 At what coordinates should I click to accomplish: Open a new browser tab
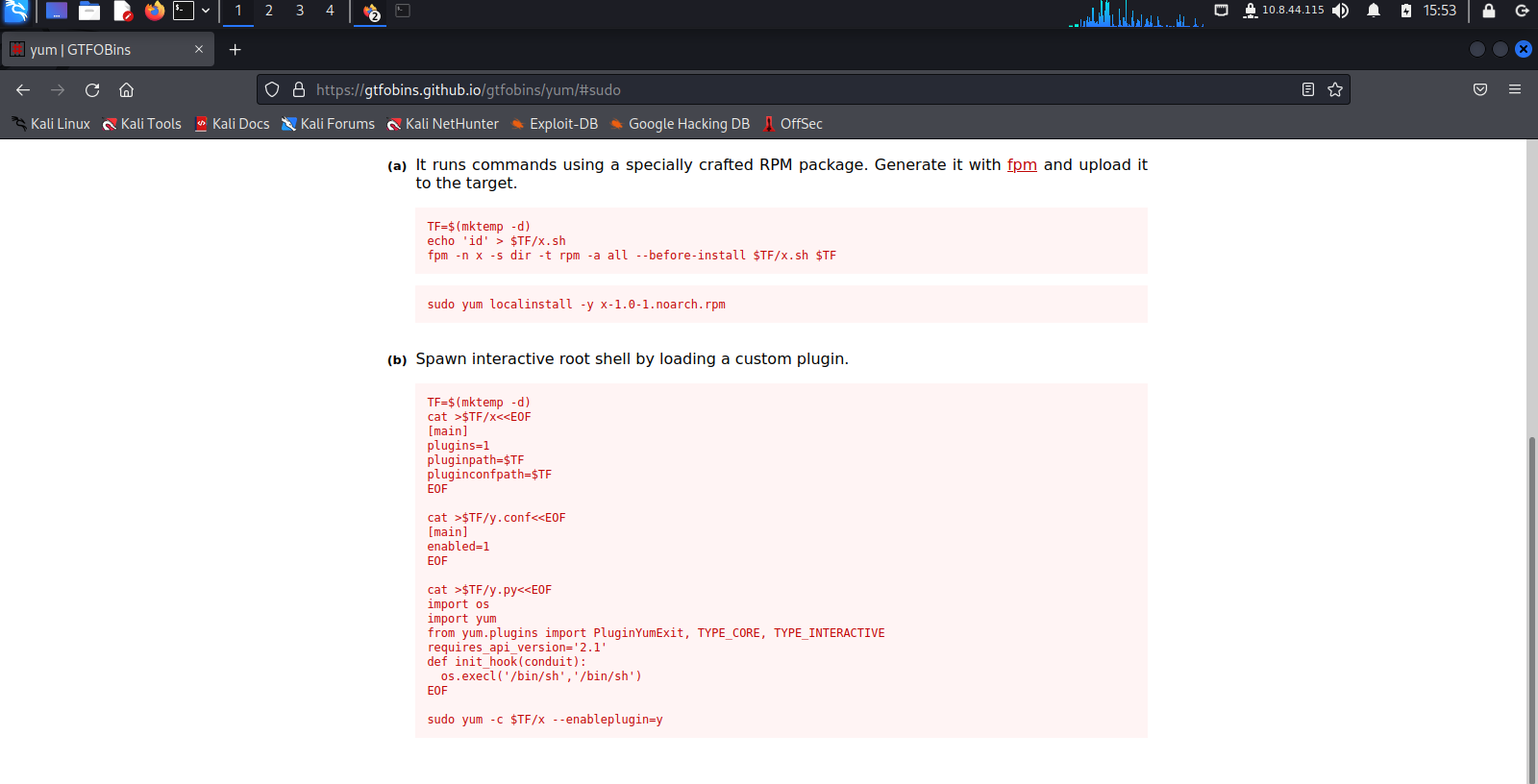coord(235,49)
